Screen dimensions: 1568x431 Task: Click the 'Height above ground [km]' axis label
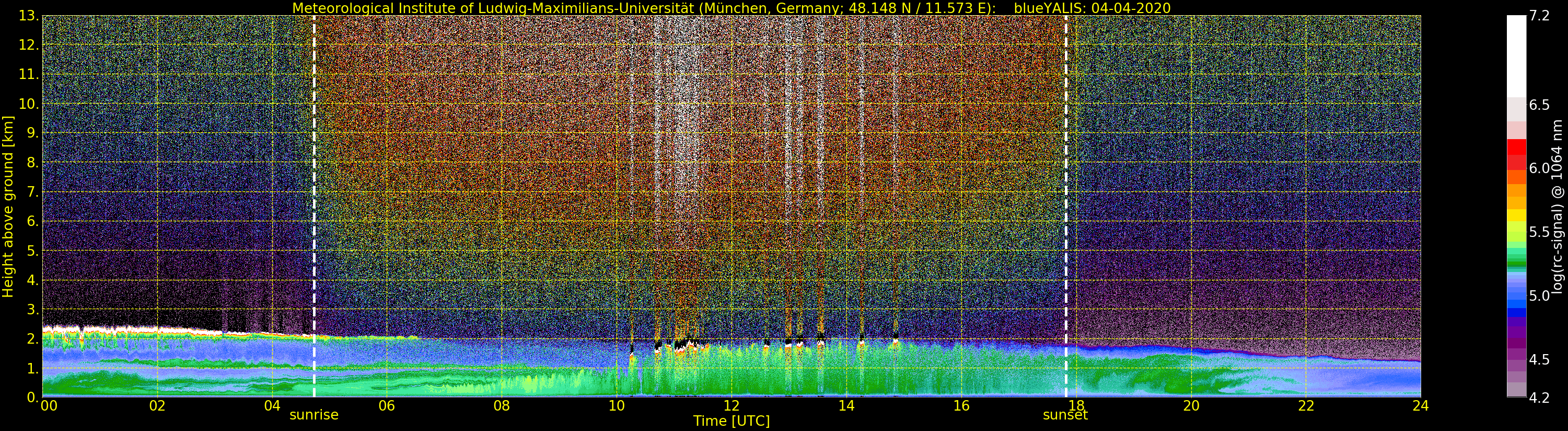[8, 206]
